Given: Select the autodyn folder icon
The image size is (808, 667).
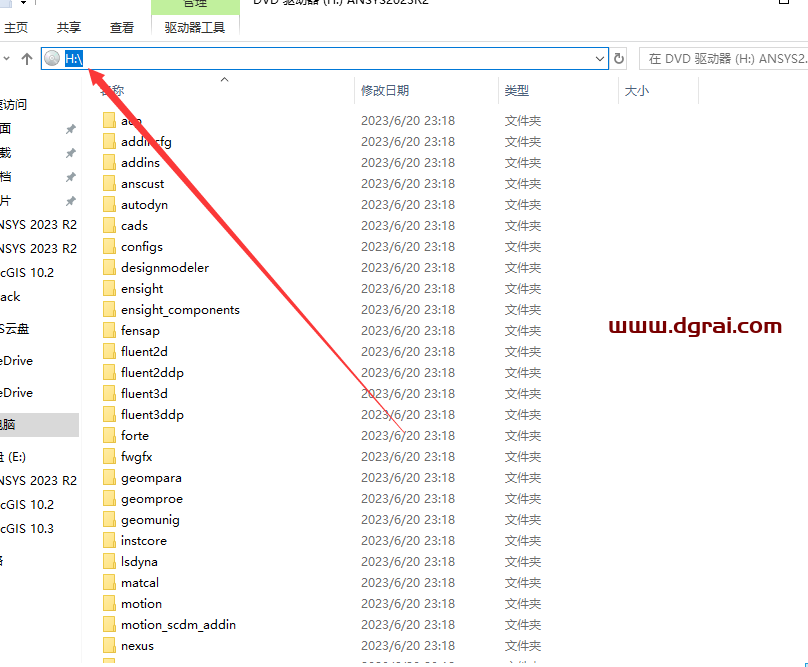Looking at the screenshot, I should (x=109, y=205).
